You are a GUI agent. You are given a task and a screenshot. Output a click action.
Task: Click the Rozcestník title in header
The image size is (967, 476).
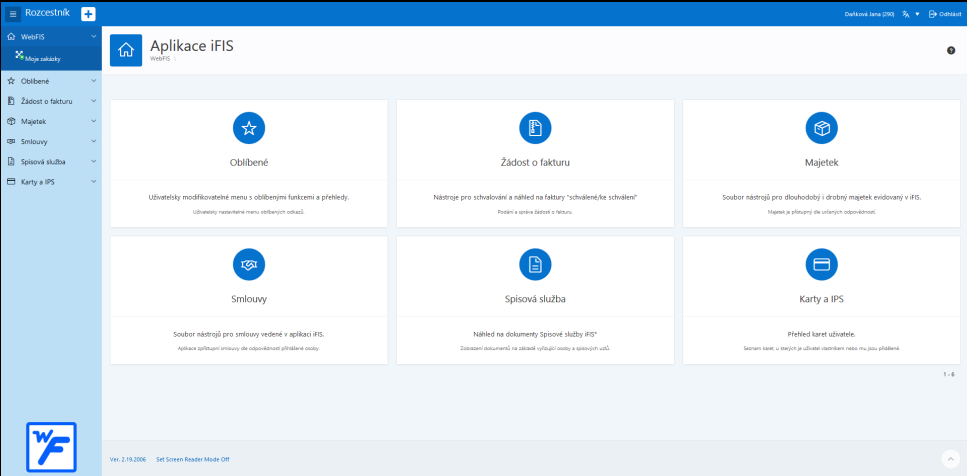47,12
